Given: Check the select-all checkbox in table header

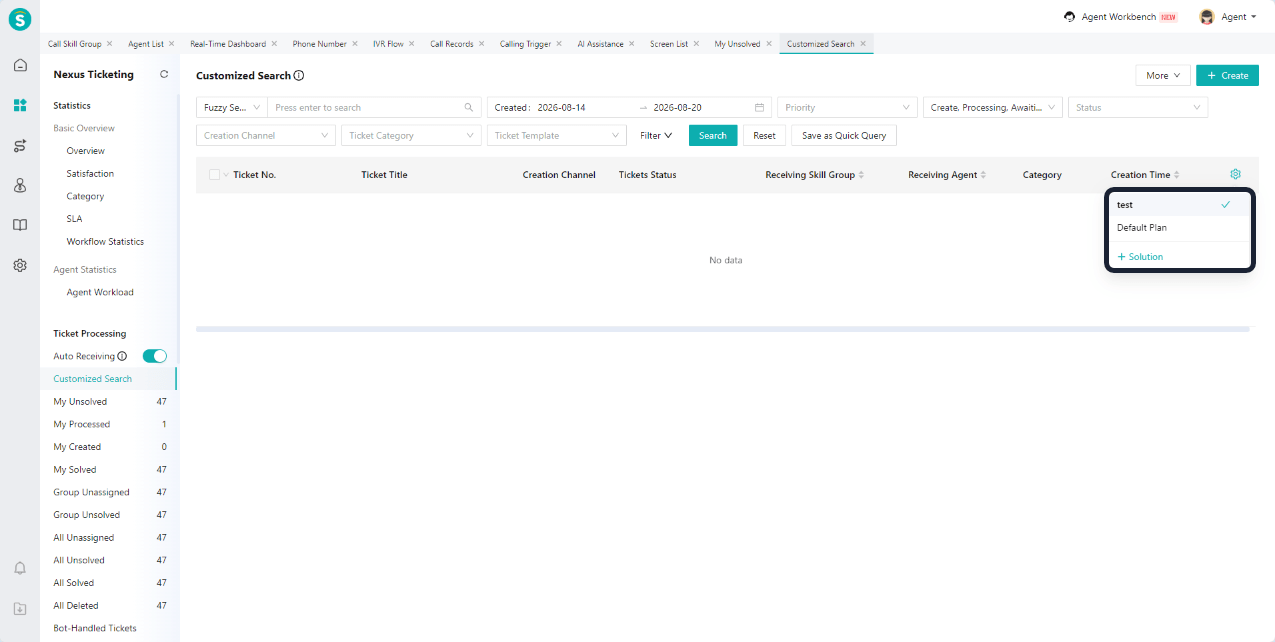Looking at the screenshot, I should click(x=214, y=175).
